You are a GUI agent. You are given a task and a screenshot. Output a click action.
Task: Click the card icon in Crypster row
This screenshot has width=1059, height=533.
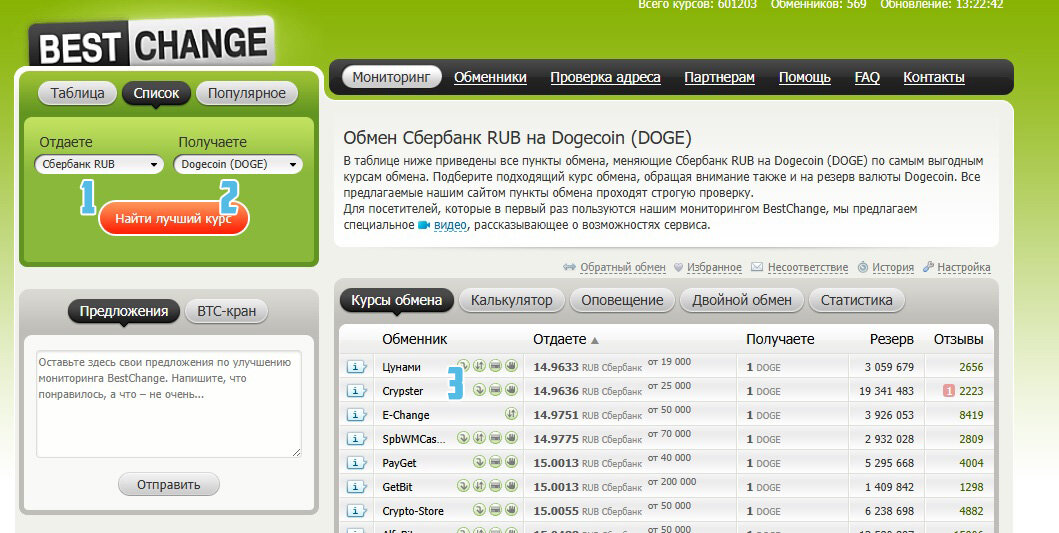pyautogui.click(x=495, y=390)
